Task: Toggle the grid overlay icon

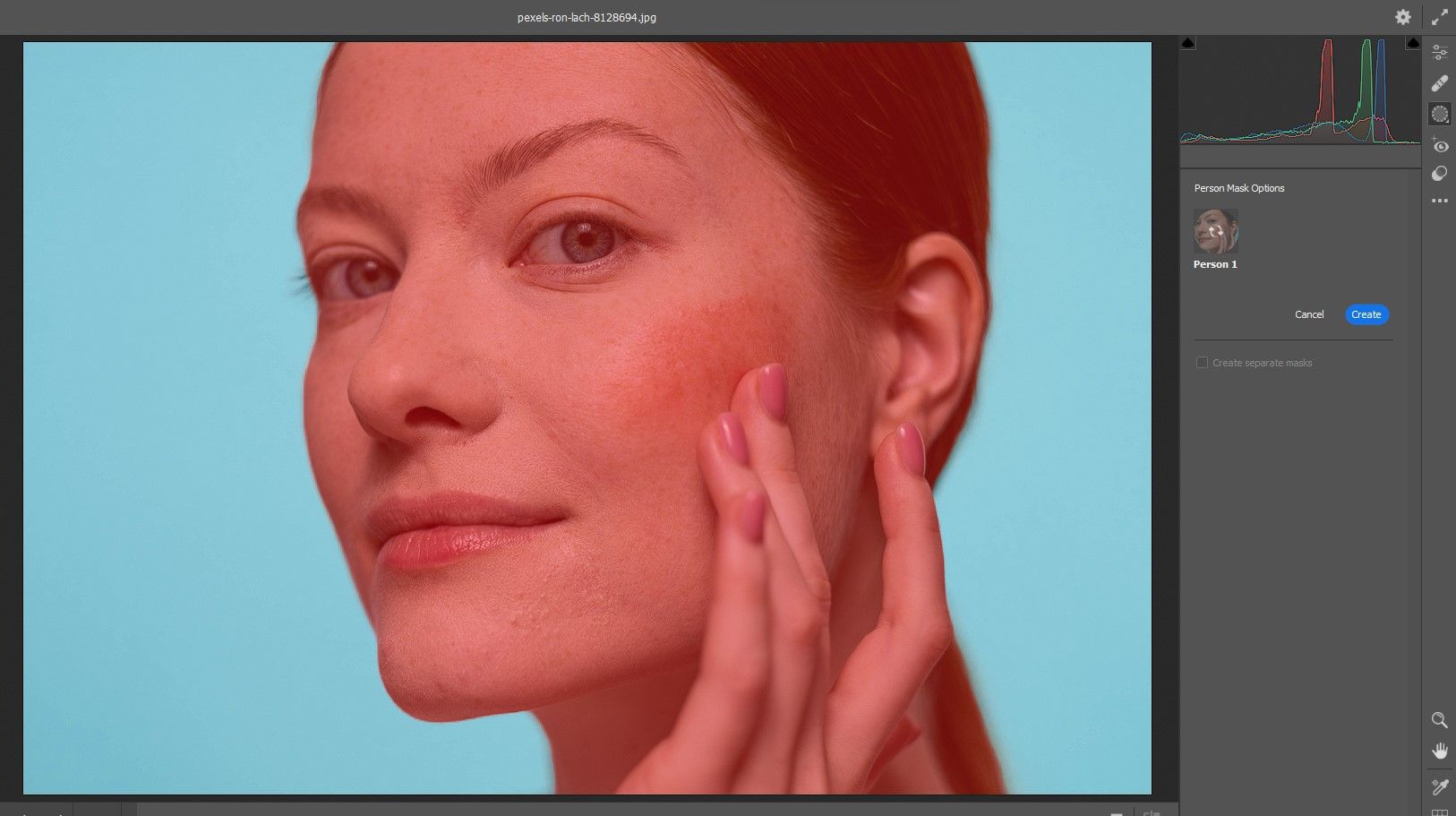Action: (x=1440, y=812)
